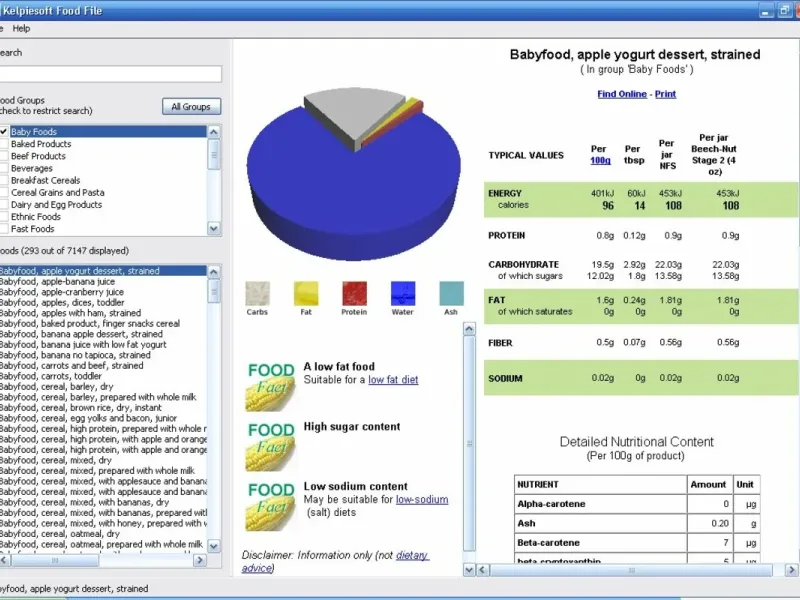Minimize the Kelpiesoft Food File window
This screenshot has width=800, height=600.
click(765, 11)
